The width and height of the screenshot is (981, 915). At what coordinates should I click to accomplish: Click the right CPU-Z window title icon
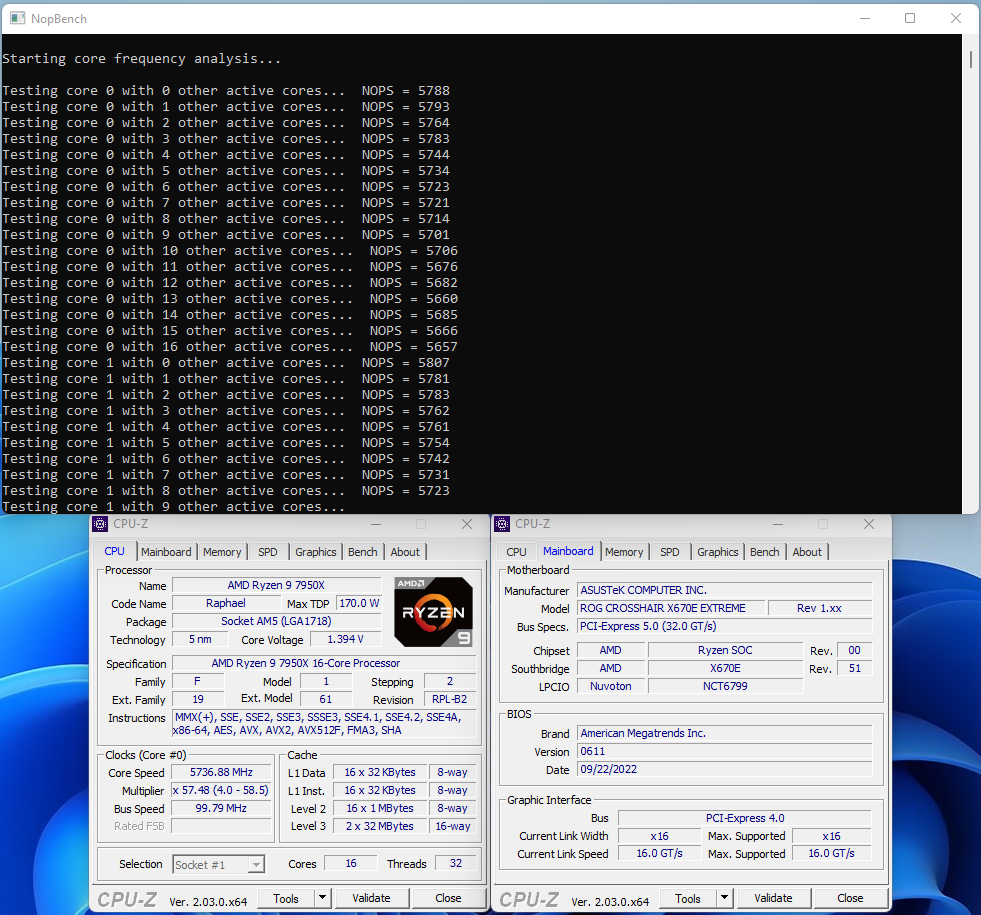(x=502, y=524)
